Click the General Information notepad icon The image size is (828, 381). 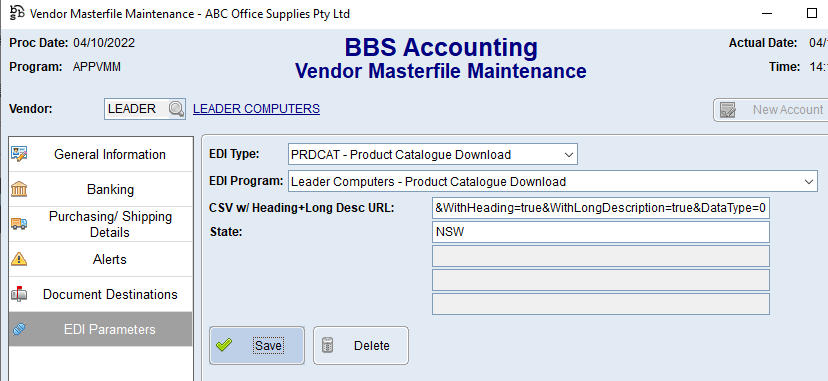[x=19, y=154]
